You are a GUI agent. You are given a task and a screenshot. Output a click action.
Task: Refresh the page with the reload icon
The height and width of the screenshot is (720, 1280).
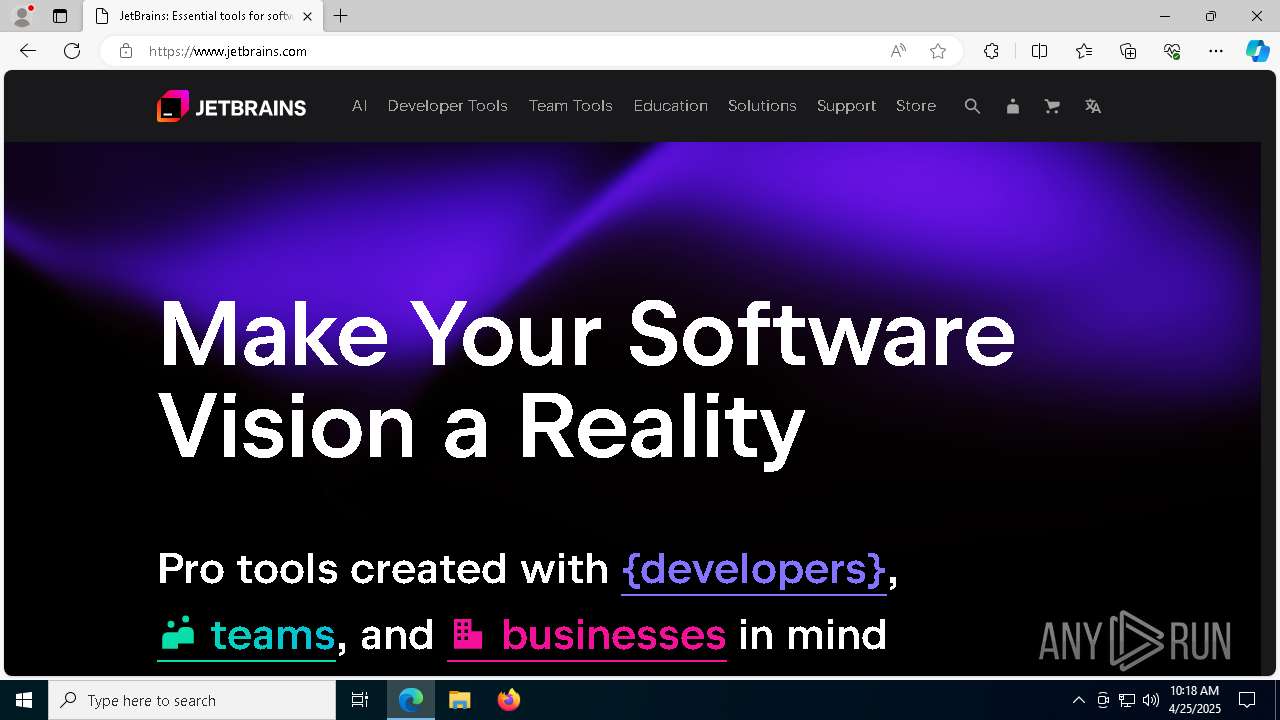coord(72,51)
